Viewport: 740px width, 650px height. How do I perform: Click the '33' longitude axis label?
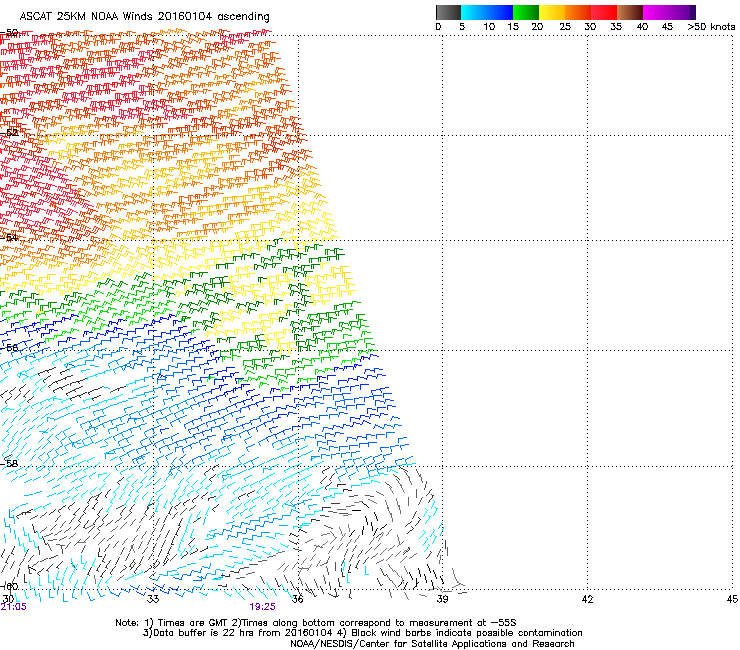[153, 599]
